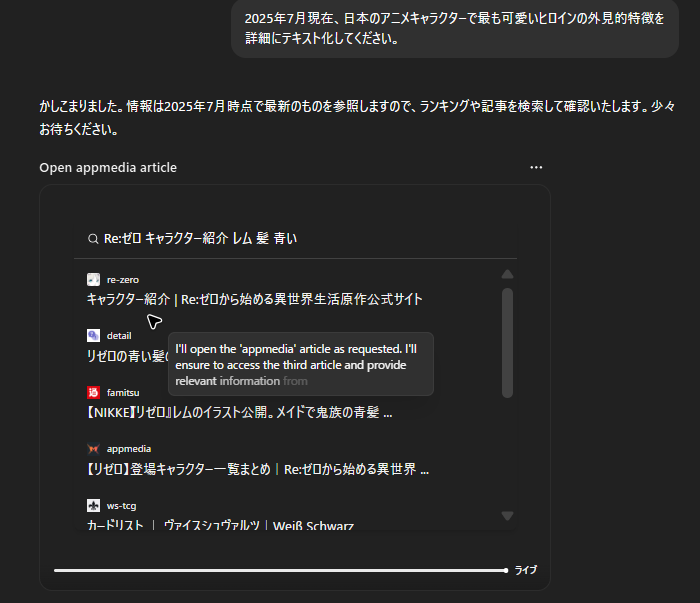This screenshot has width=700, height=603.
Task: Click the re-zero source label
Action: pos(123,280)
